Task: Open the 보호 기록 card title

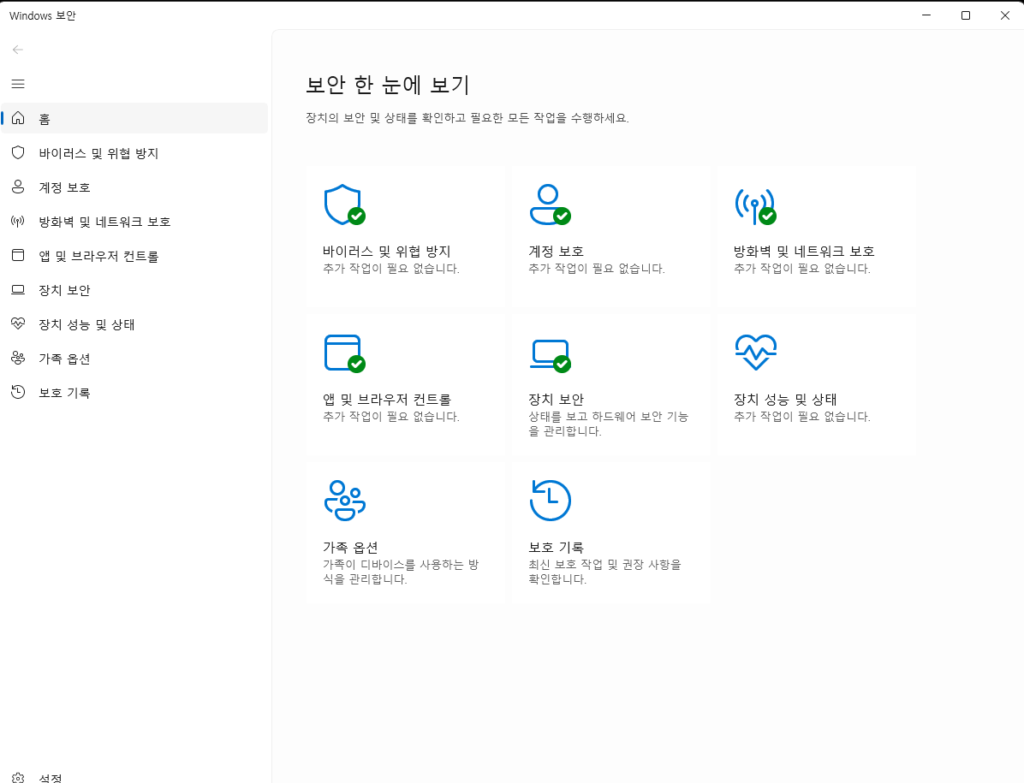Action: 556,547
